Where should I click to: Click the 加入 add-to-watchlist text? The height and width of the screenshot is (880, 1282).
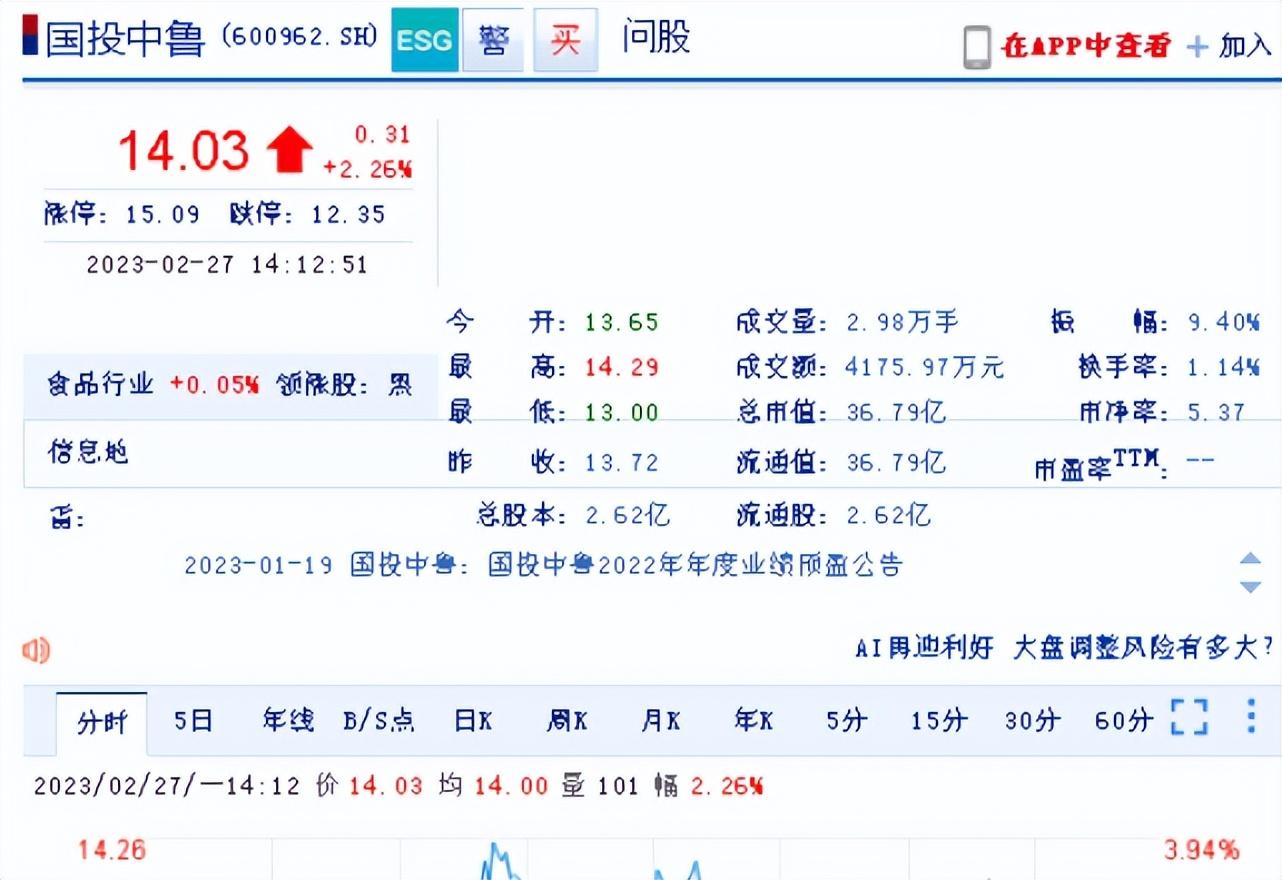point(1245,46)
